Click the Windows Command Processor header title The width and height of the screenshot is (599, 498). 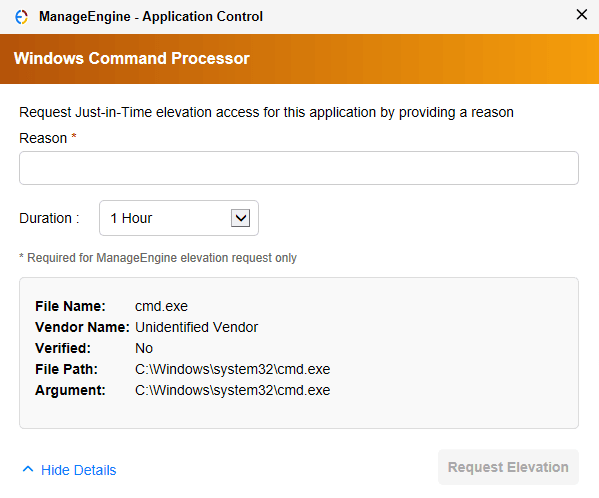132,58
